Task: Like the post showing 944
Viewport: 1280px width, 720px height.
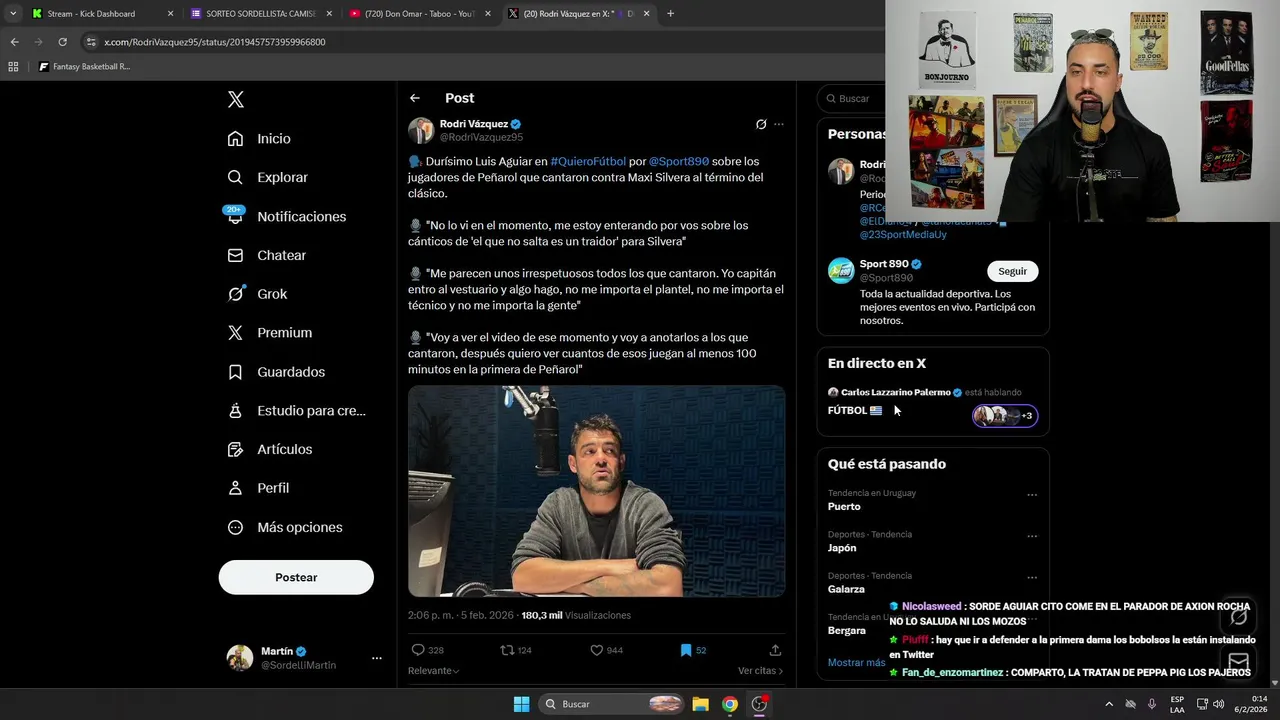Action: pos(606,650)
